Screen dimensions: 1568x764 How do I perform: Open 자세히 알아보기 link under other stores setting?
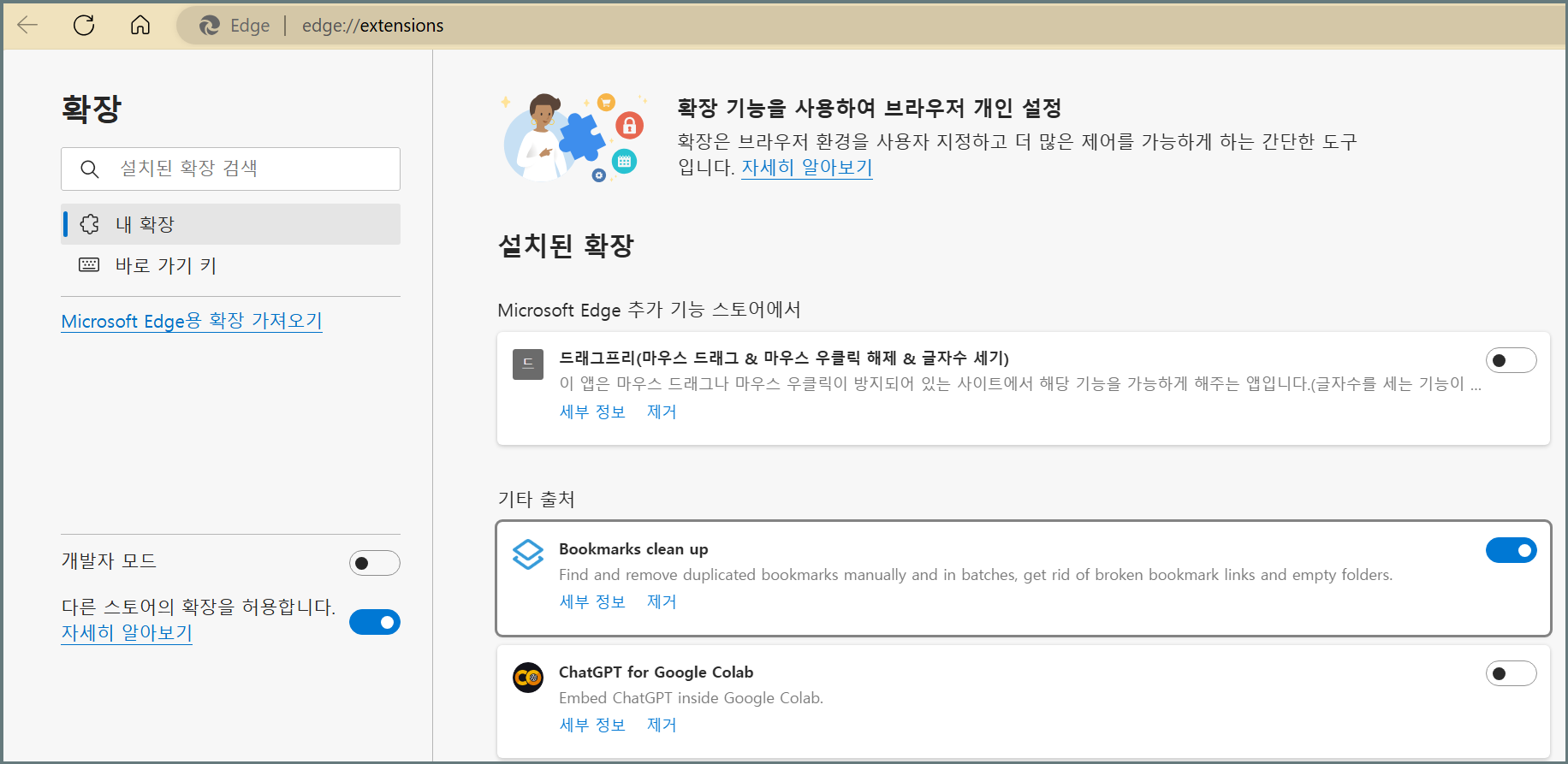coord(127,633)
